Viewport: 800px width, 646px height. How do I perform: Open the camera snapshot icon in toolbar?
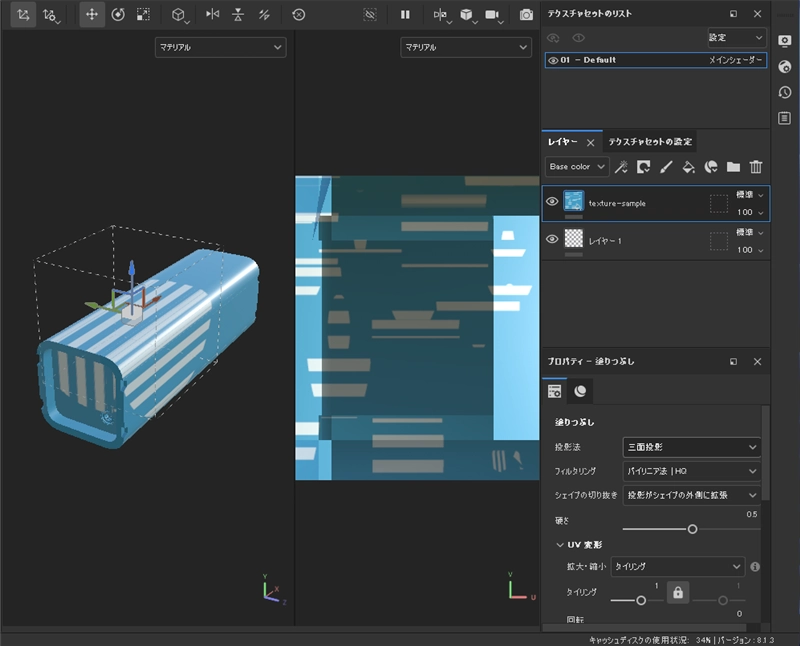tap(526, 14)
